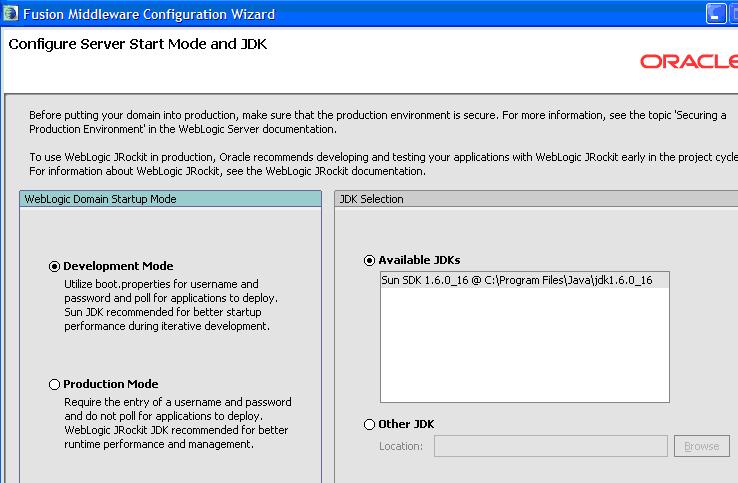Choose the Other JDK option
Image resolution: width=738 pixels, height=483 pixels.
pos(369,425)
